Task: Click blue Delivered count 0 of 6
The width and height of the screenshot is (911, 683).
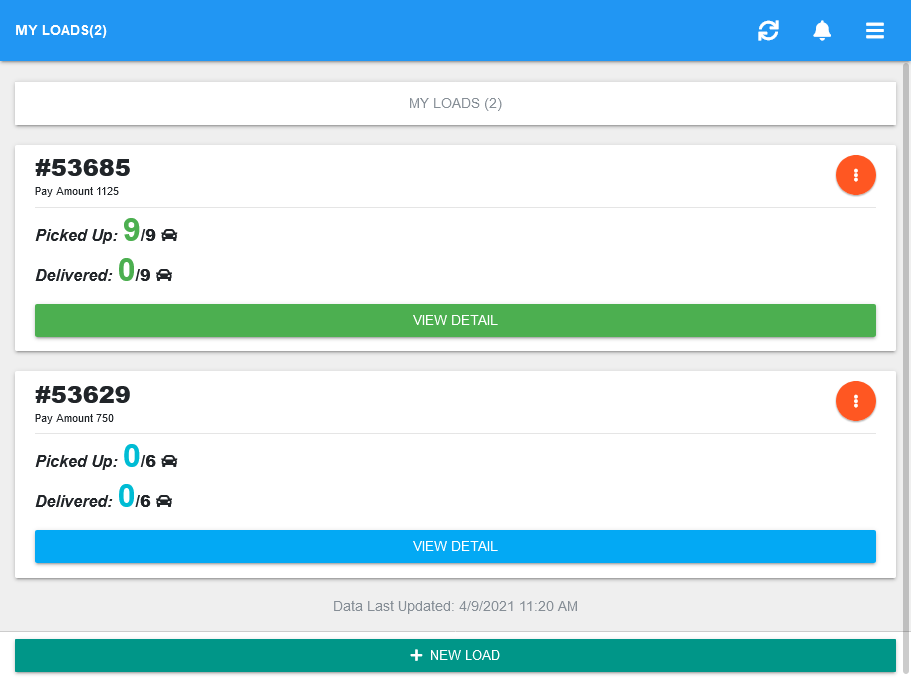Action: pos(126,496)
